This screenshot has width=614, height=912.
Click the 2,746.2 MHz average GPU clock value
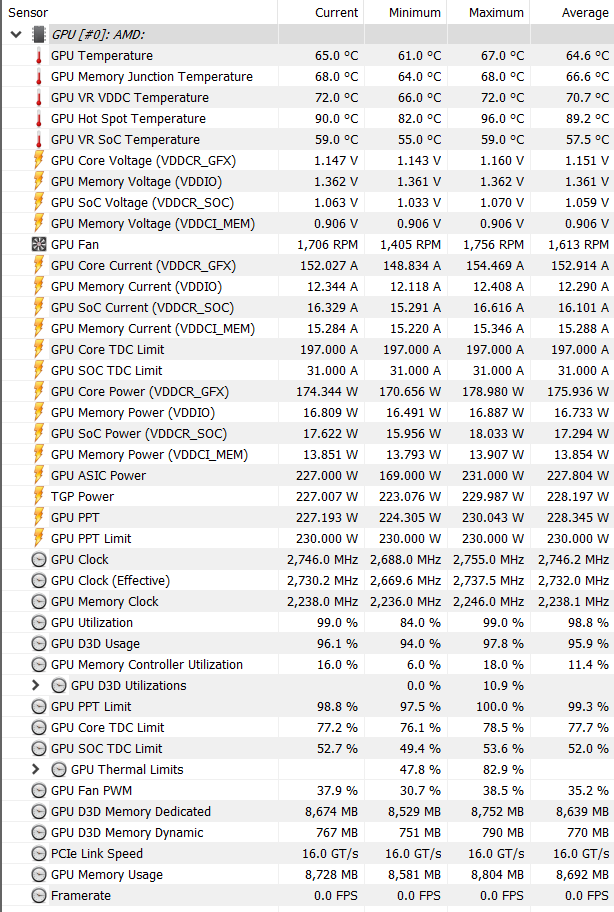click(x=573, y=560)
